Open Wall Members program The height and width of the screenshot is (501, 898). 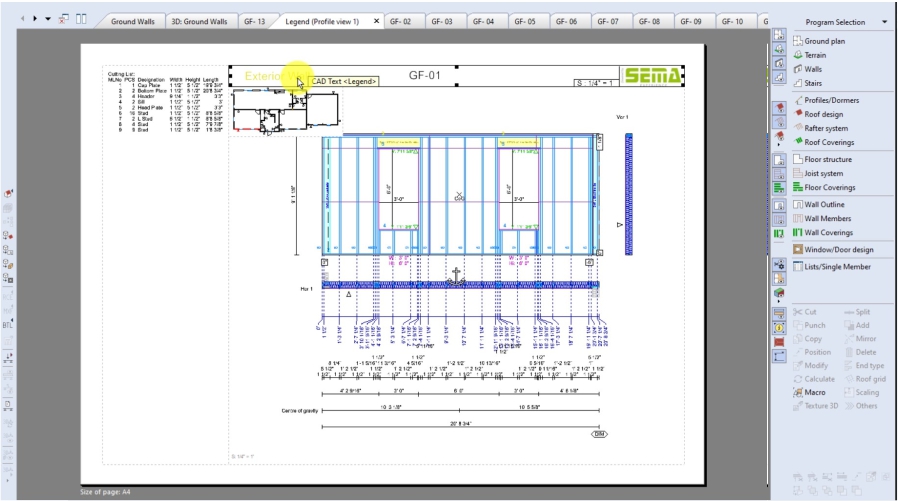827,218
